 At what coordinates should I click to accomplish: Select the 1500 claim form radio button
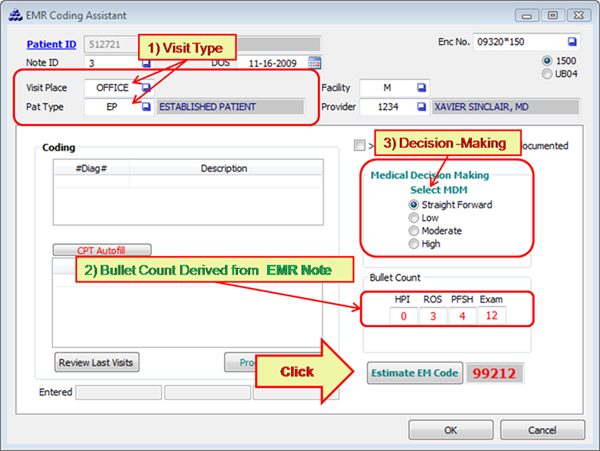[x=546, y=61]
